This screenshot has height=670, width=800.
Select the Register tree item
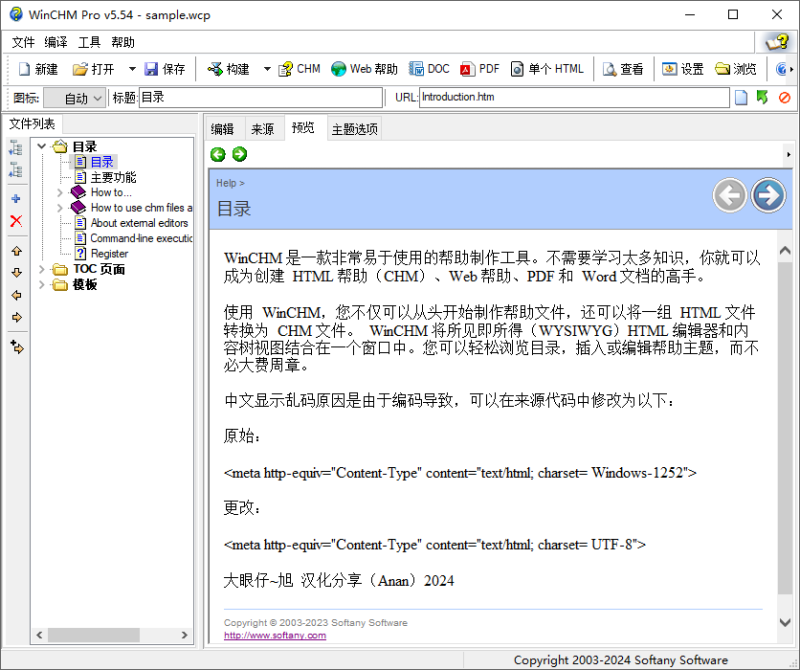(x=108, y=253)
